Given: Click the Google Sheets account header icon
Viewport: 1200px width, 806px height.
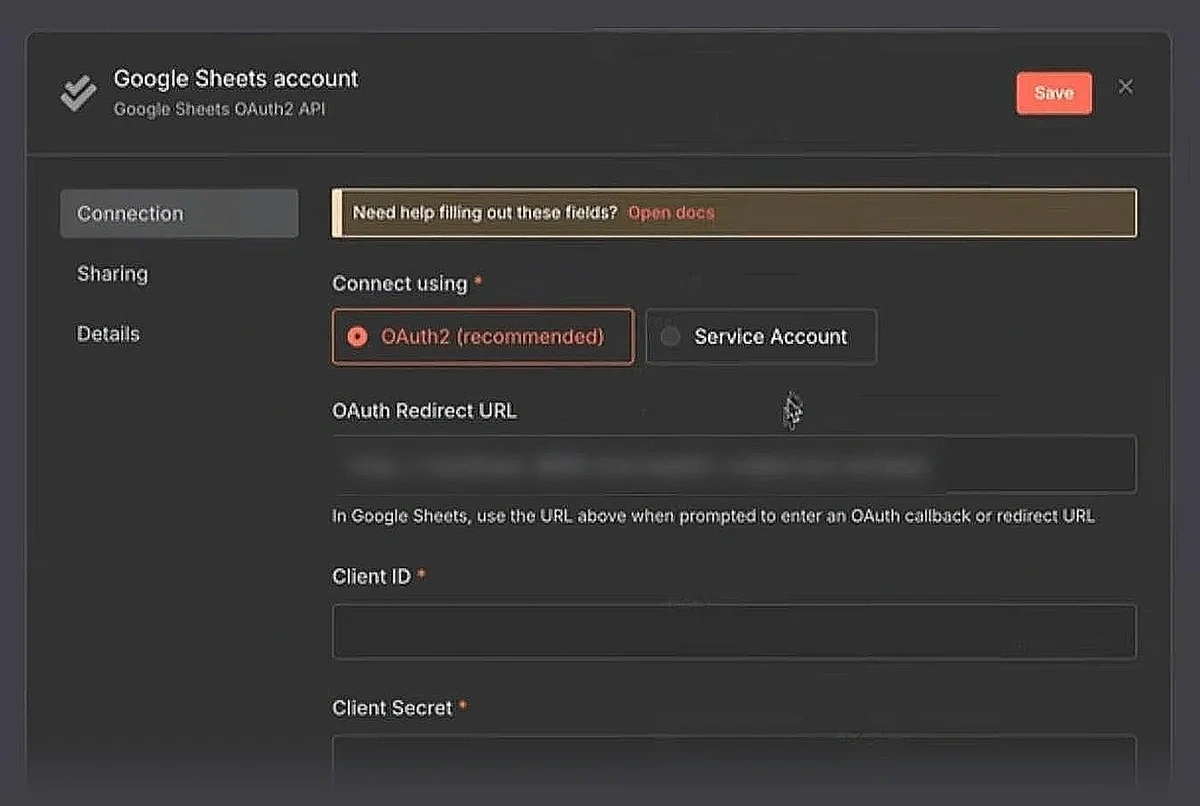Looking at the screenshot, I should [78, 92].
